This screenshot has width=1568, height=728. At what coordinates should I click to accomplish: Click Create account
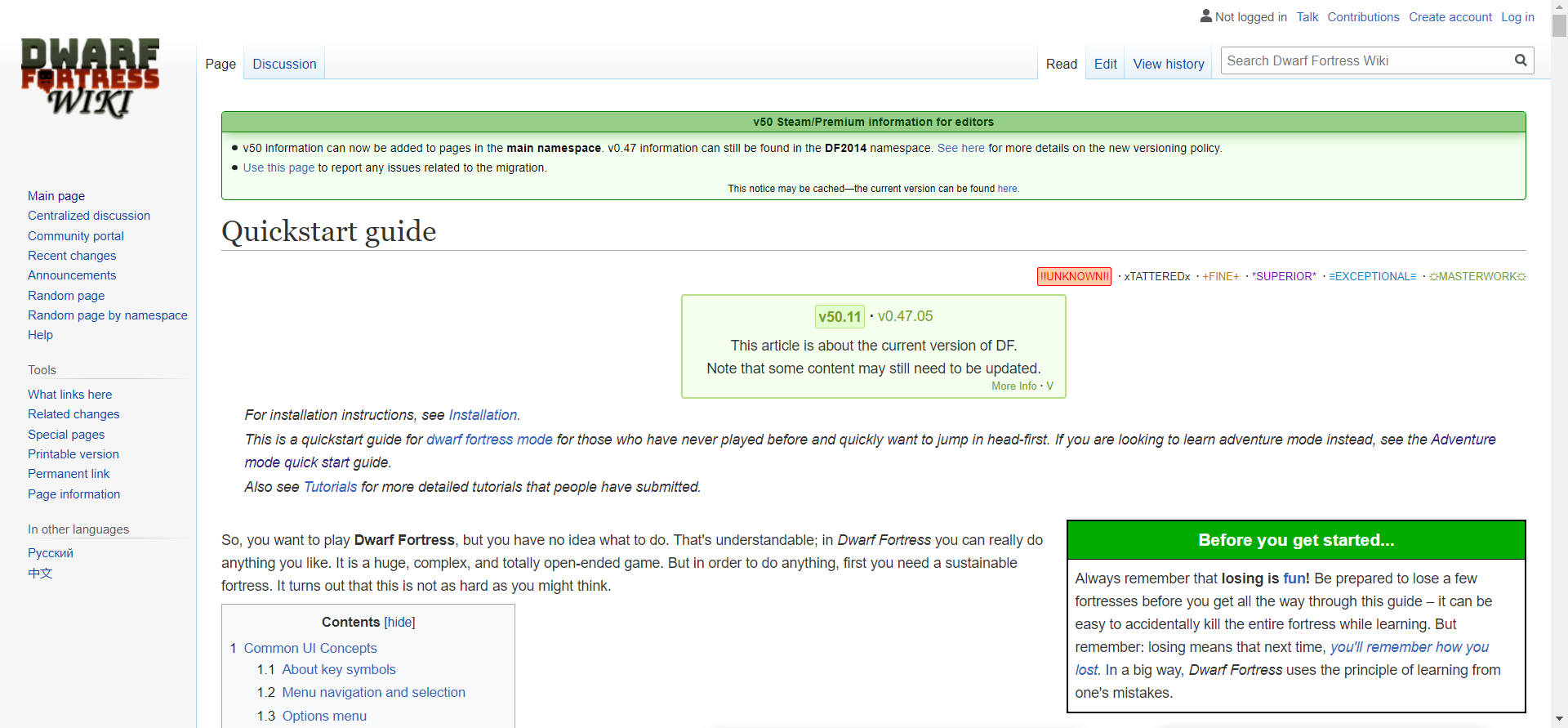(x=1450, y=17)
